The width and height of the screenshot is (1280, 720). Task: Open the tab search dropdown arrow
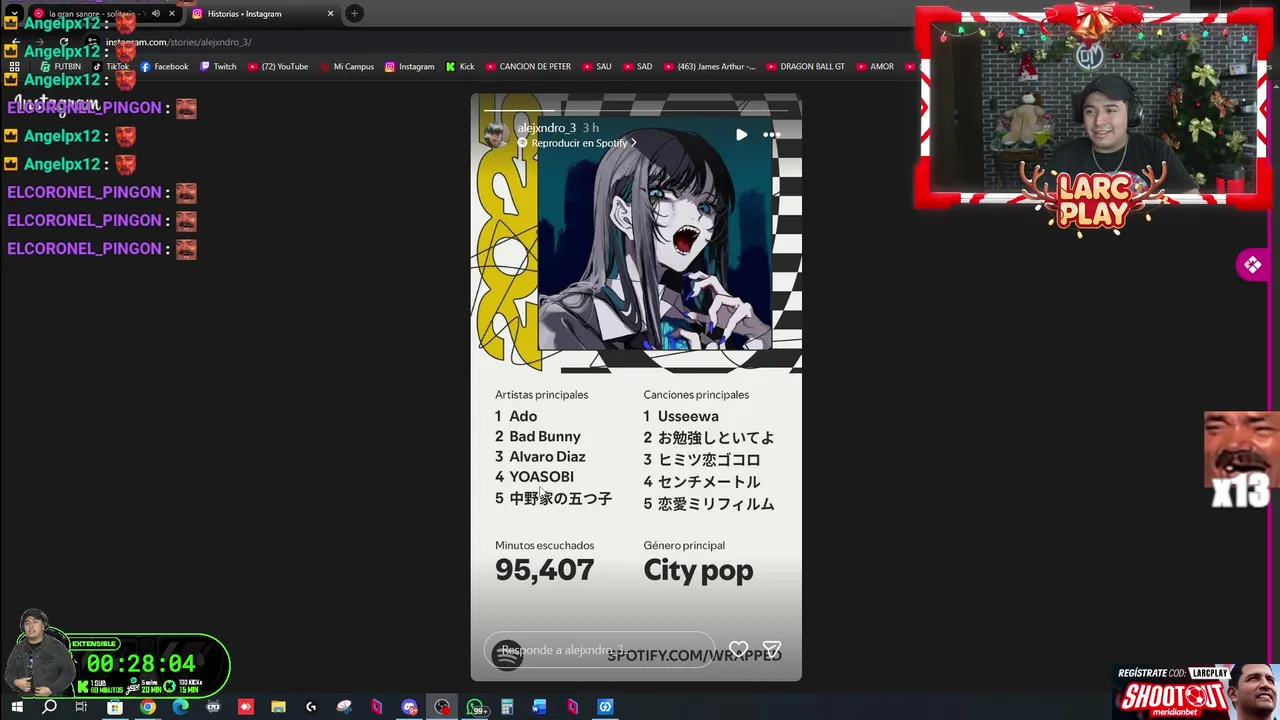click(14, 14)
